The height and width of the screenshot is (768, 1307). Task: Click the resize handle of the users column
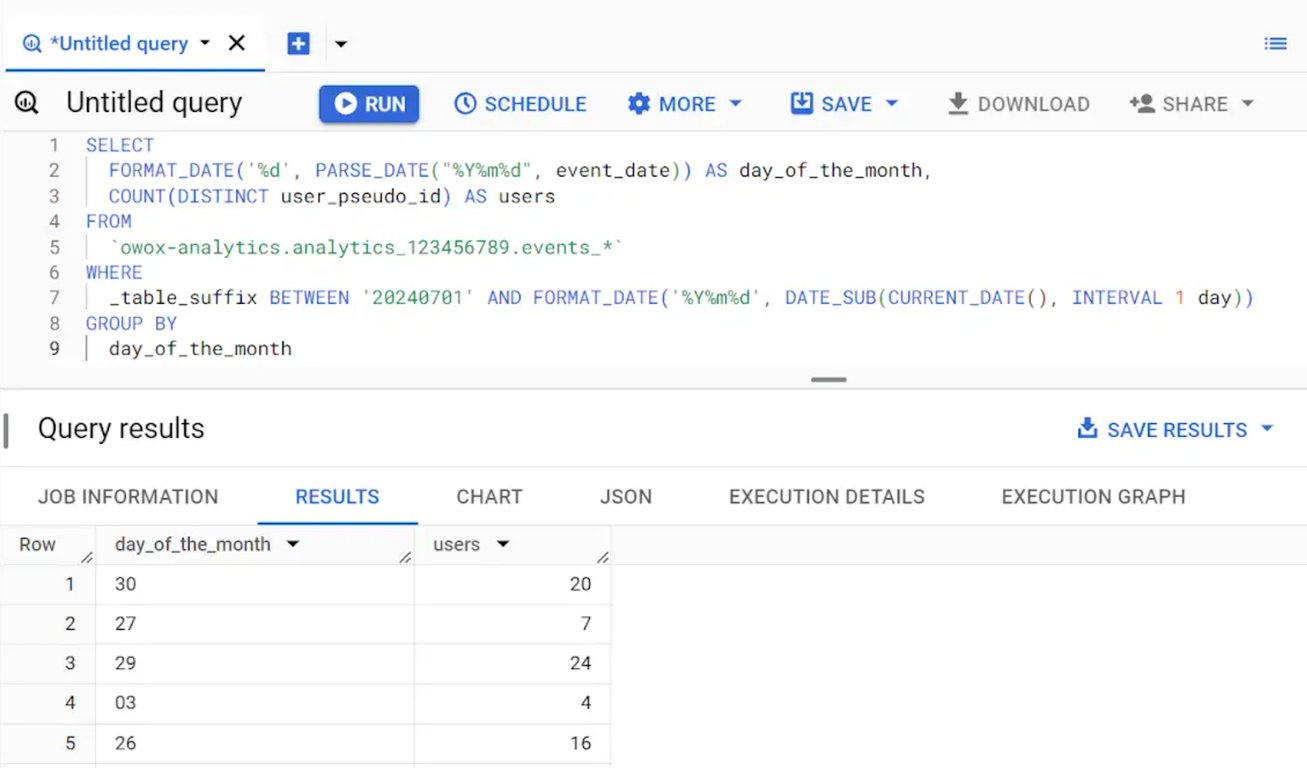(x=602, y=558)
